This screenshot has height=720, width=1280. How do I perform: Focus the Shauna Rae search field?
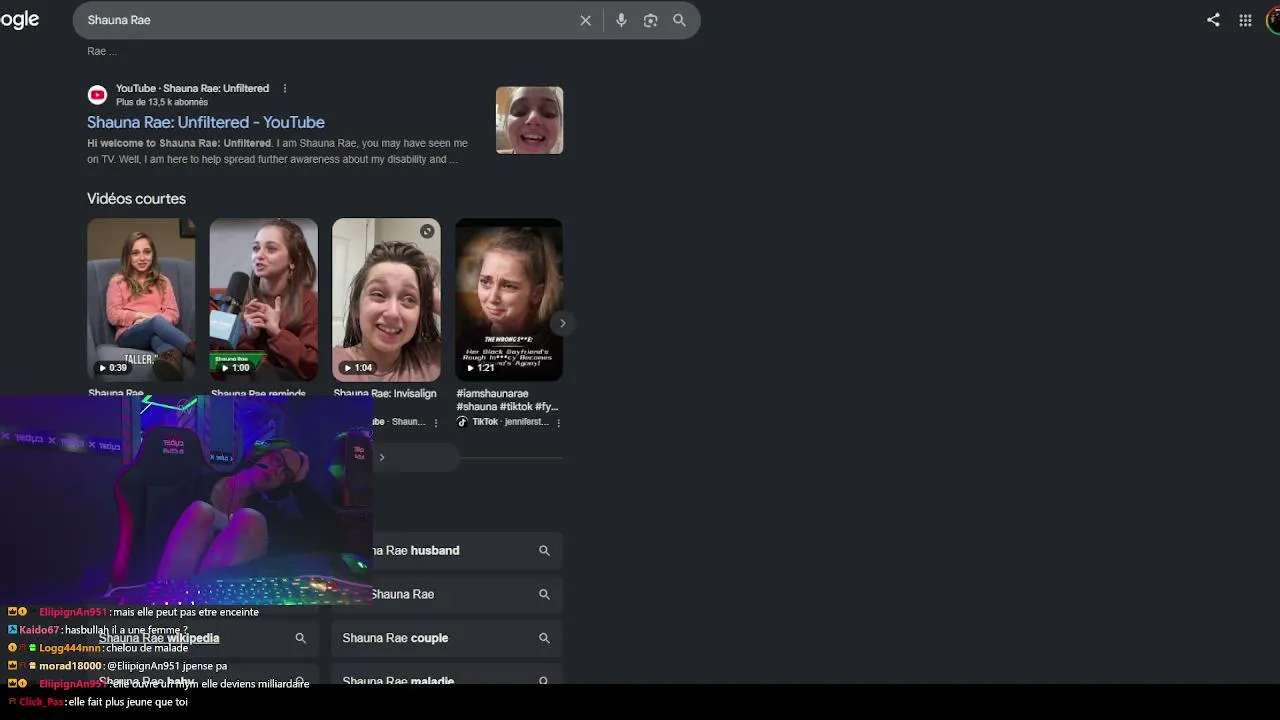point(325,20)
